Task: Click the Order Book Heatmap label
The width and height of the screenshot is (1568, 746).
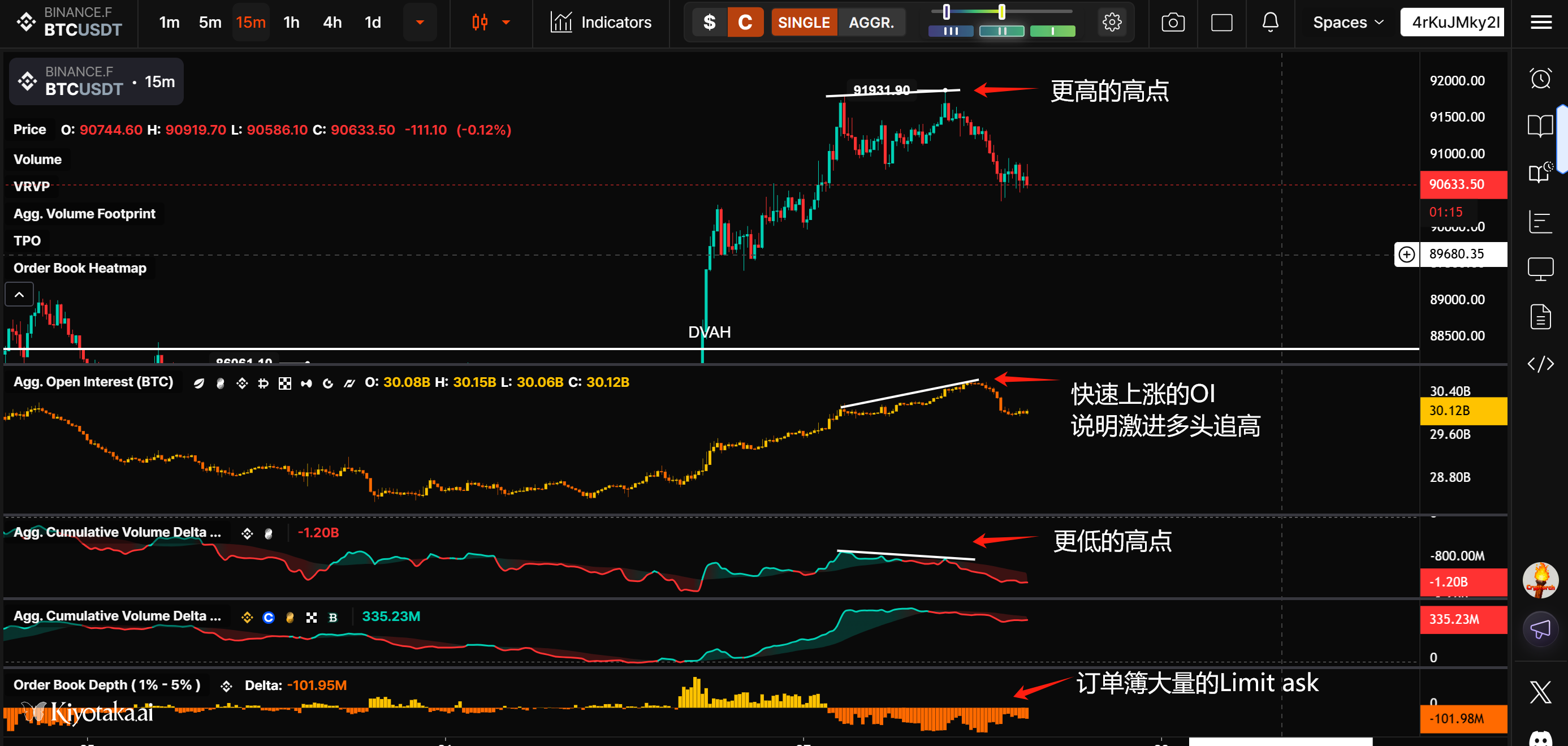Action: tap(80, 268)
